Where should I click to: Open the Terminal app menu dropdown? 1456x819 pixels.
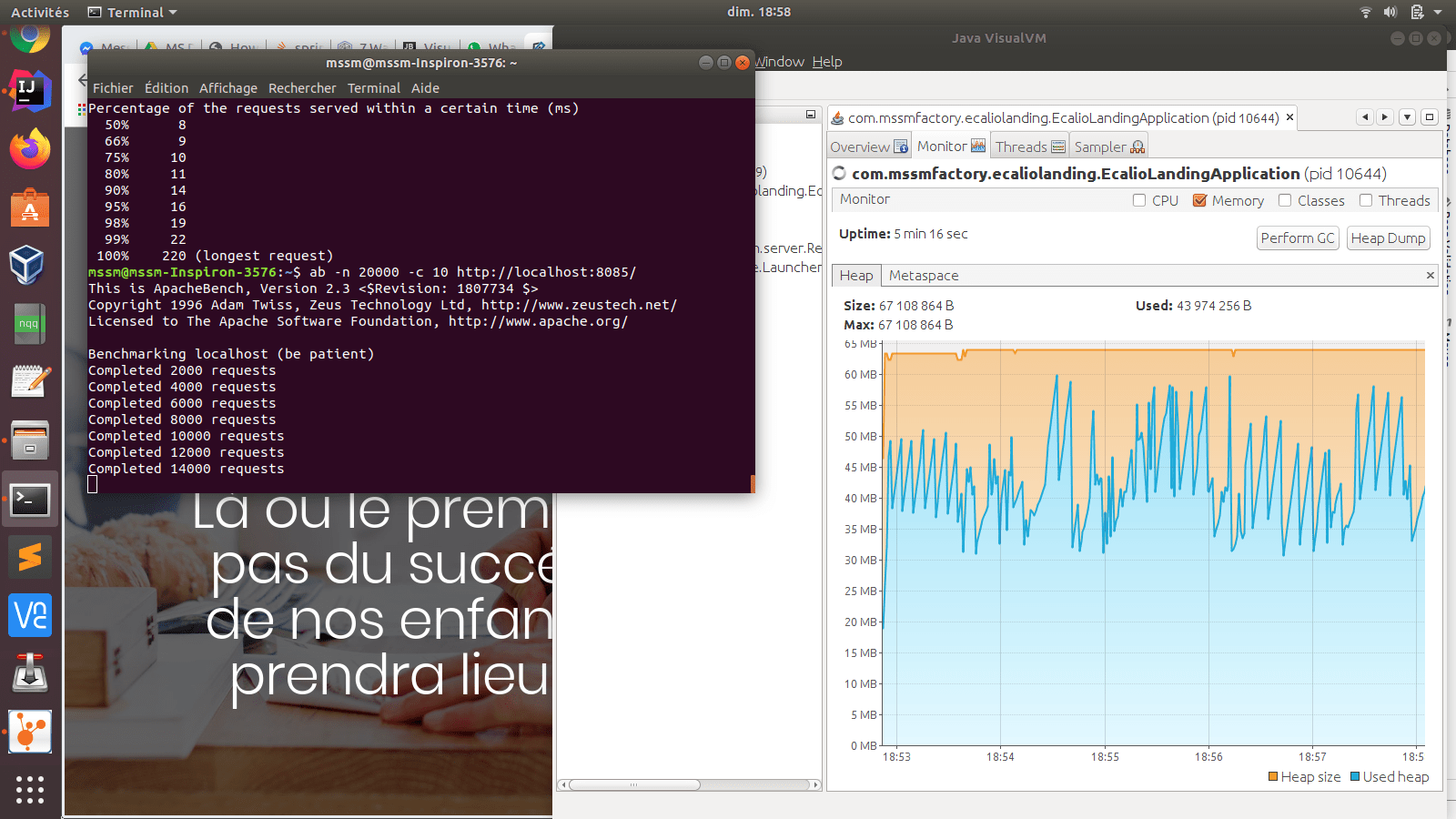[132, 12]
